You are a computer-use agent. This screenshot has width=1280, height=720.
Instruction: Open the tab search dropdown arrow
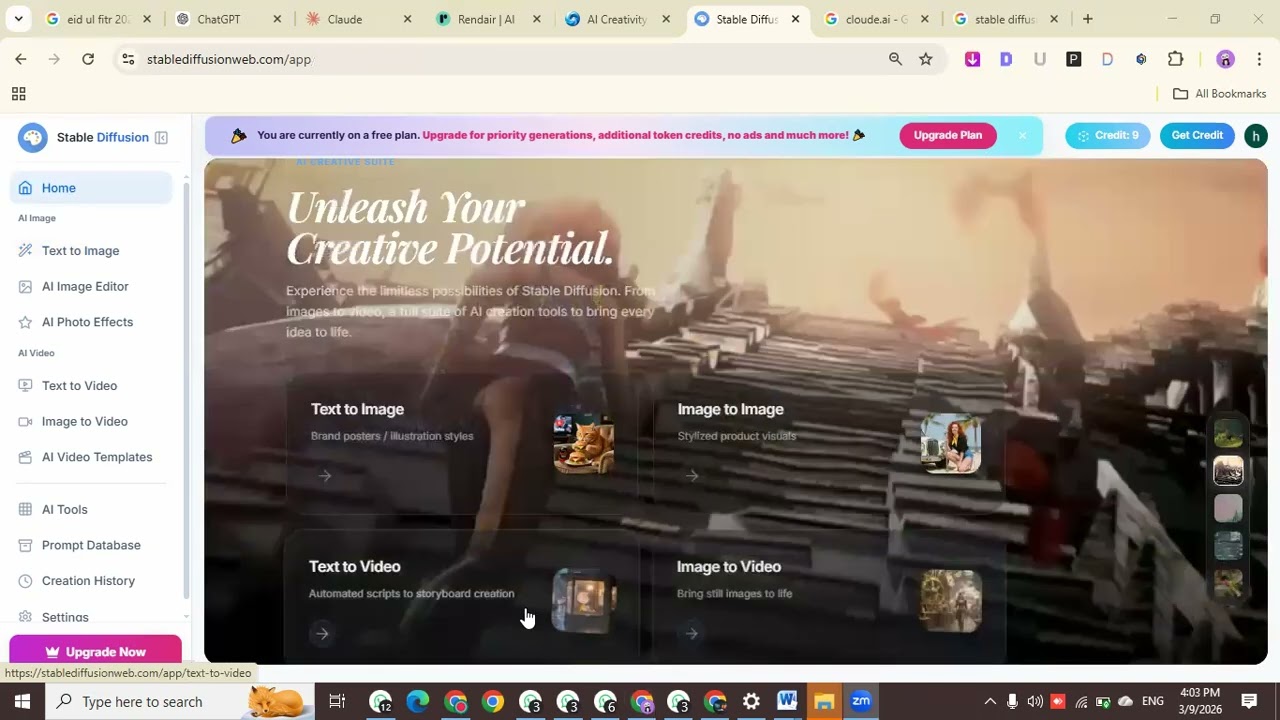tap(18, 19)
